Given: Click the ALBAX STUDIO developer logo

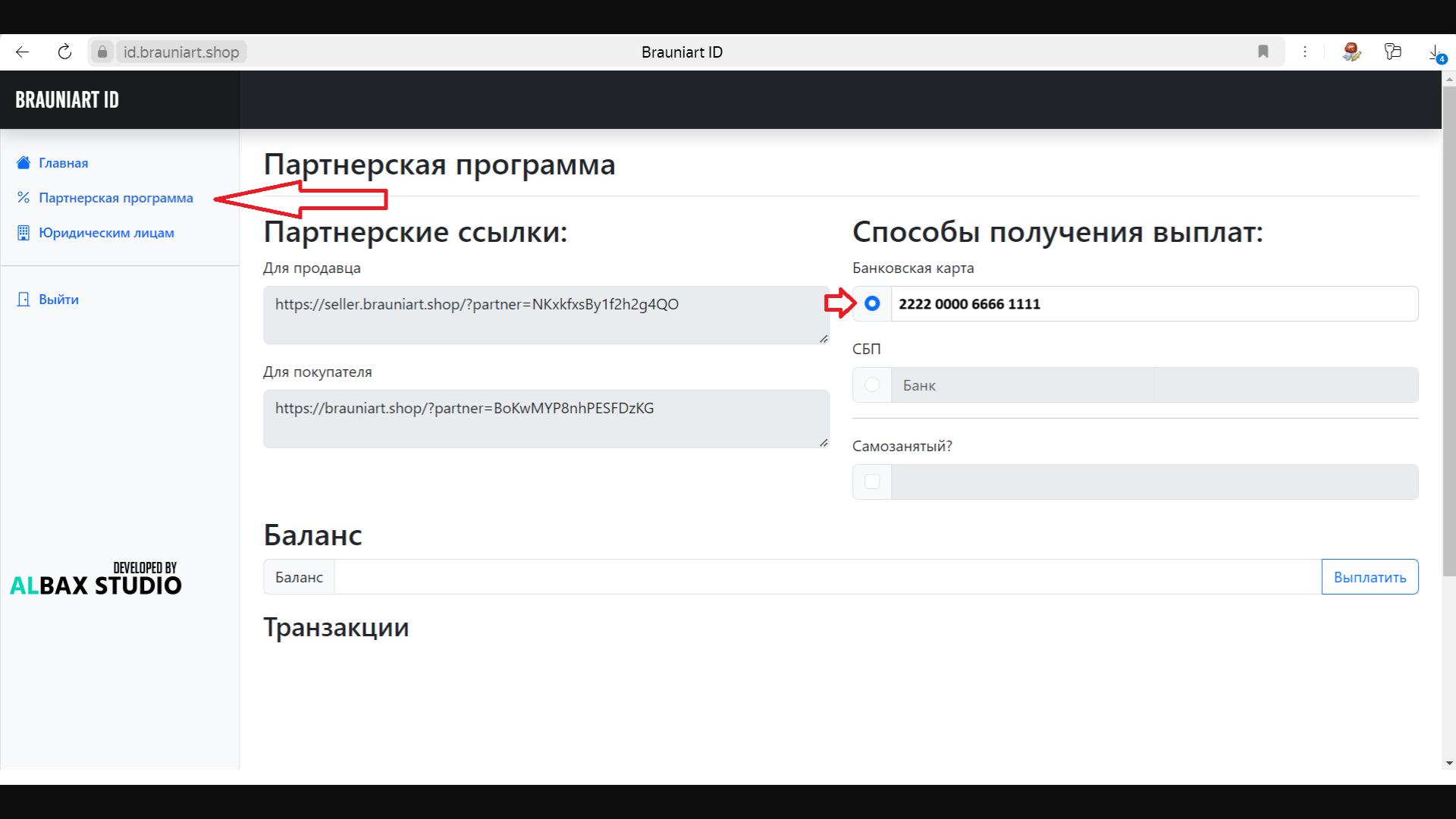Looking at the screenshot, I should tap(96, 579).
